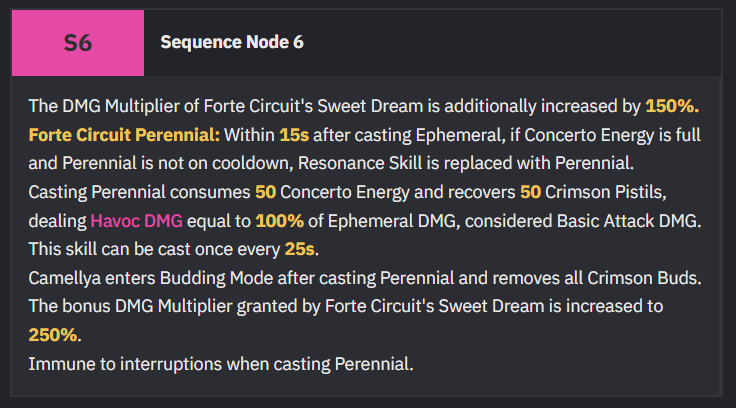Click the Forte Circuit Perennial label
Image resolution: width=736 pixels, height=408 pixels.
[x=124, y=135]
